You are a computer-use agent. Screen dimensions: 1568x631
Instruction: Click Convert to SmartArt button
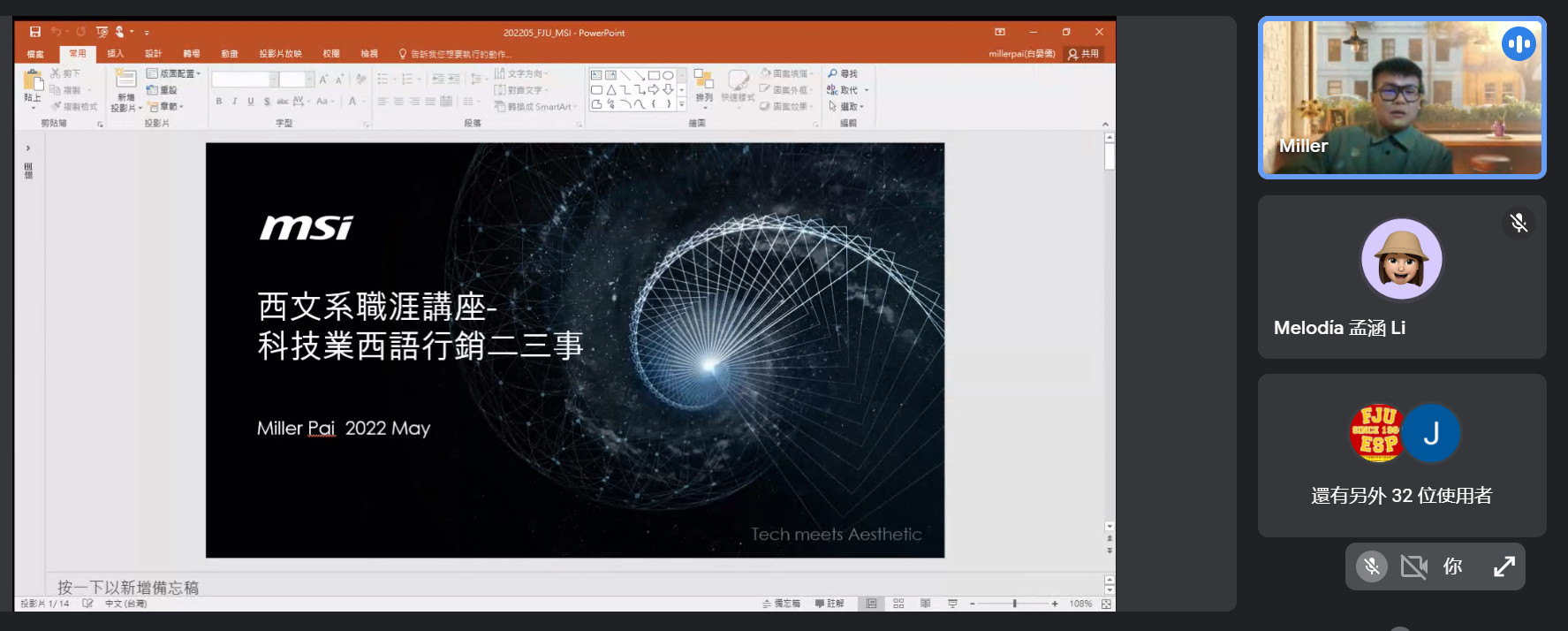click(535, 106)
